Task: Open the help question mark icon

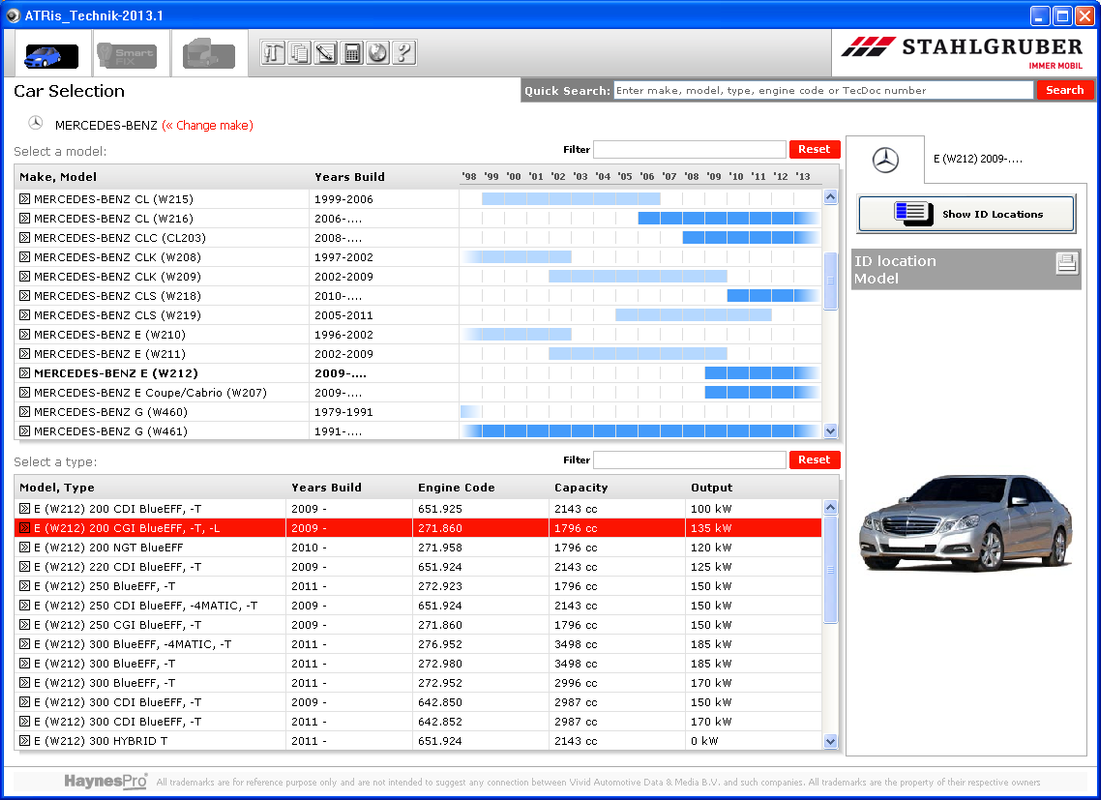Action: tap(404, 53)
